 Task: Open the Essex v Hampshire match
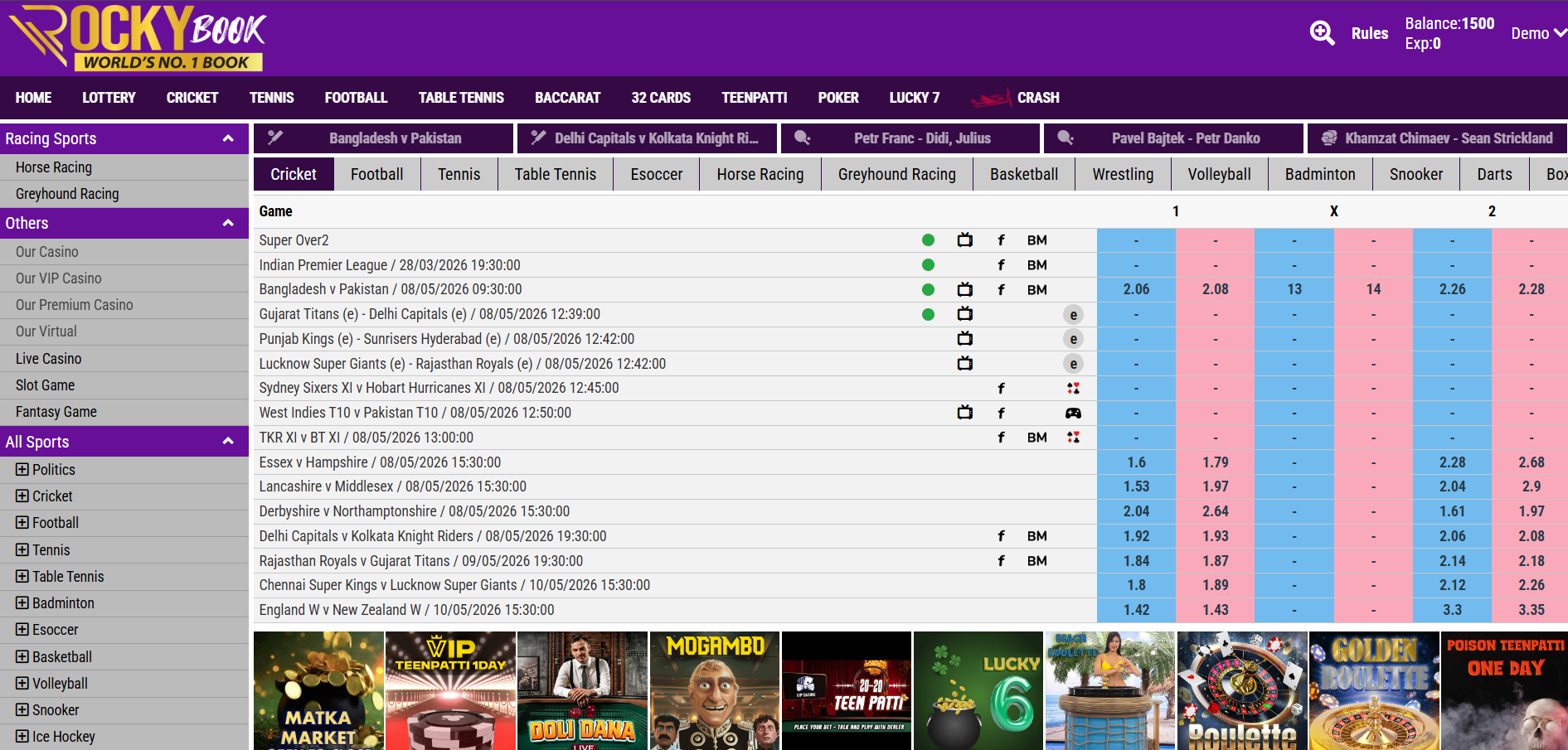pos(380,462)
